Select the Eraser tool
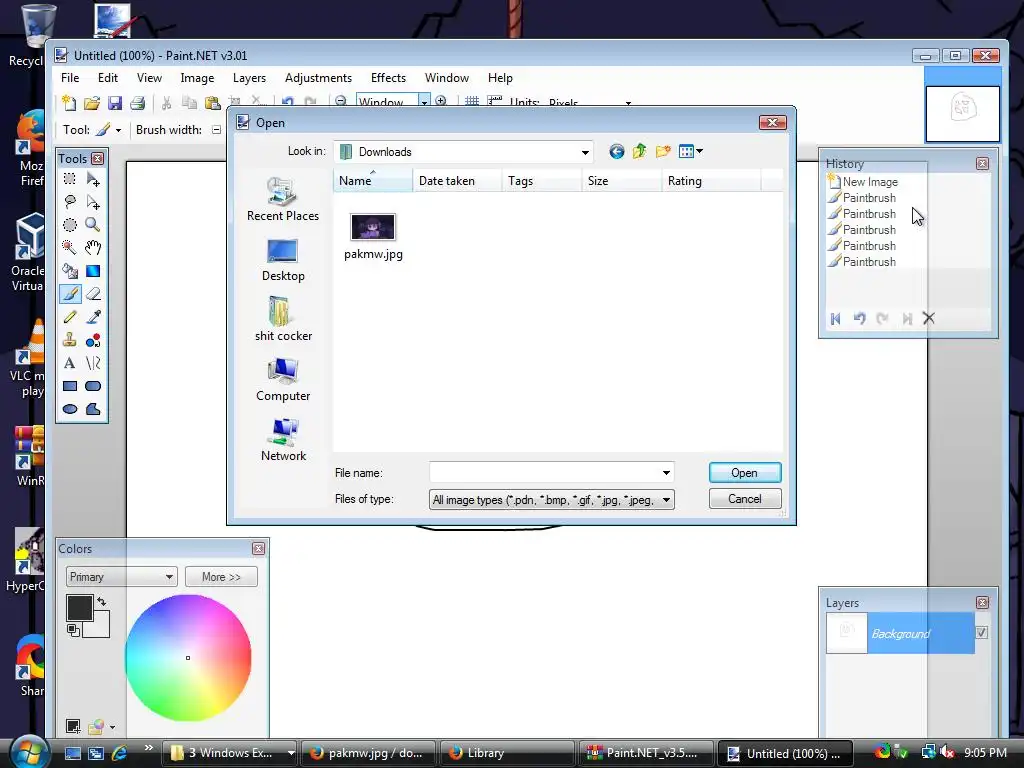Viewport: 1024px width, 768px height. click(x=93, y=294)
